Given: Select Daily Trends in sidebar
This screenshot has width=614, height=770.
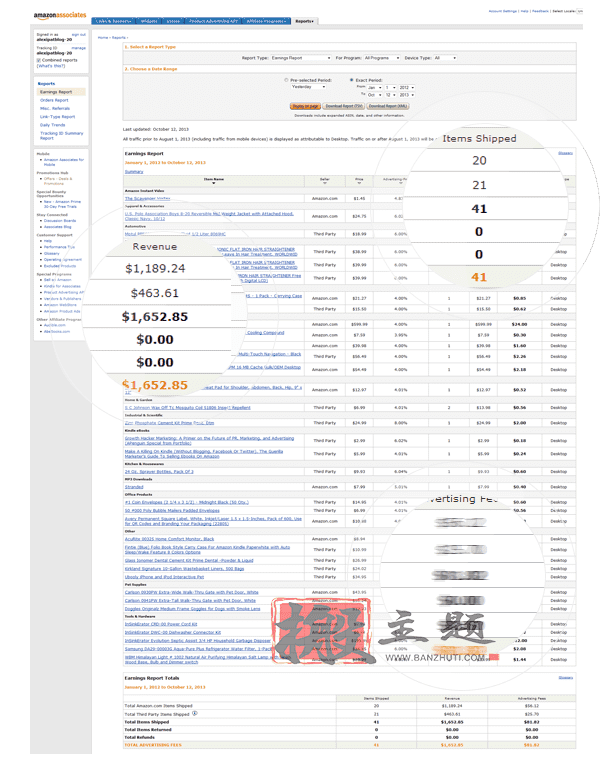Looking at the screenshot, I should pyautogui.click(x=52, y=125).
